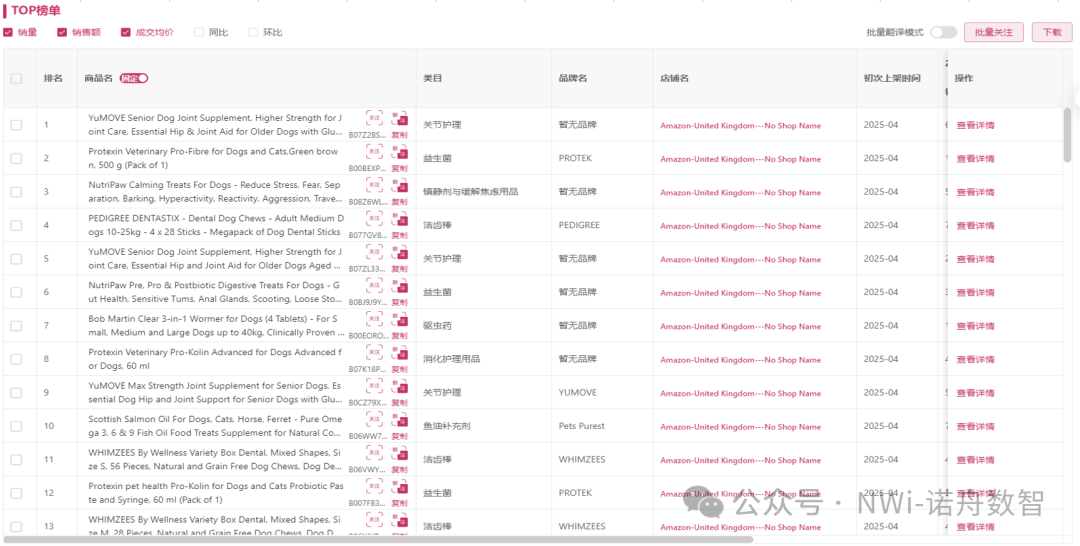1080x546 pixels.
Task: Select the checkbox for rank 4 row
Action: [x=16, y=225]
